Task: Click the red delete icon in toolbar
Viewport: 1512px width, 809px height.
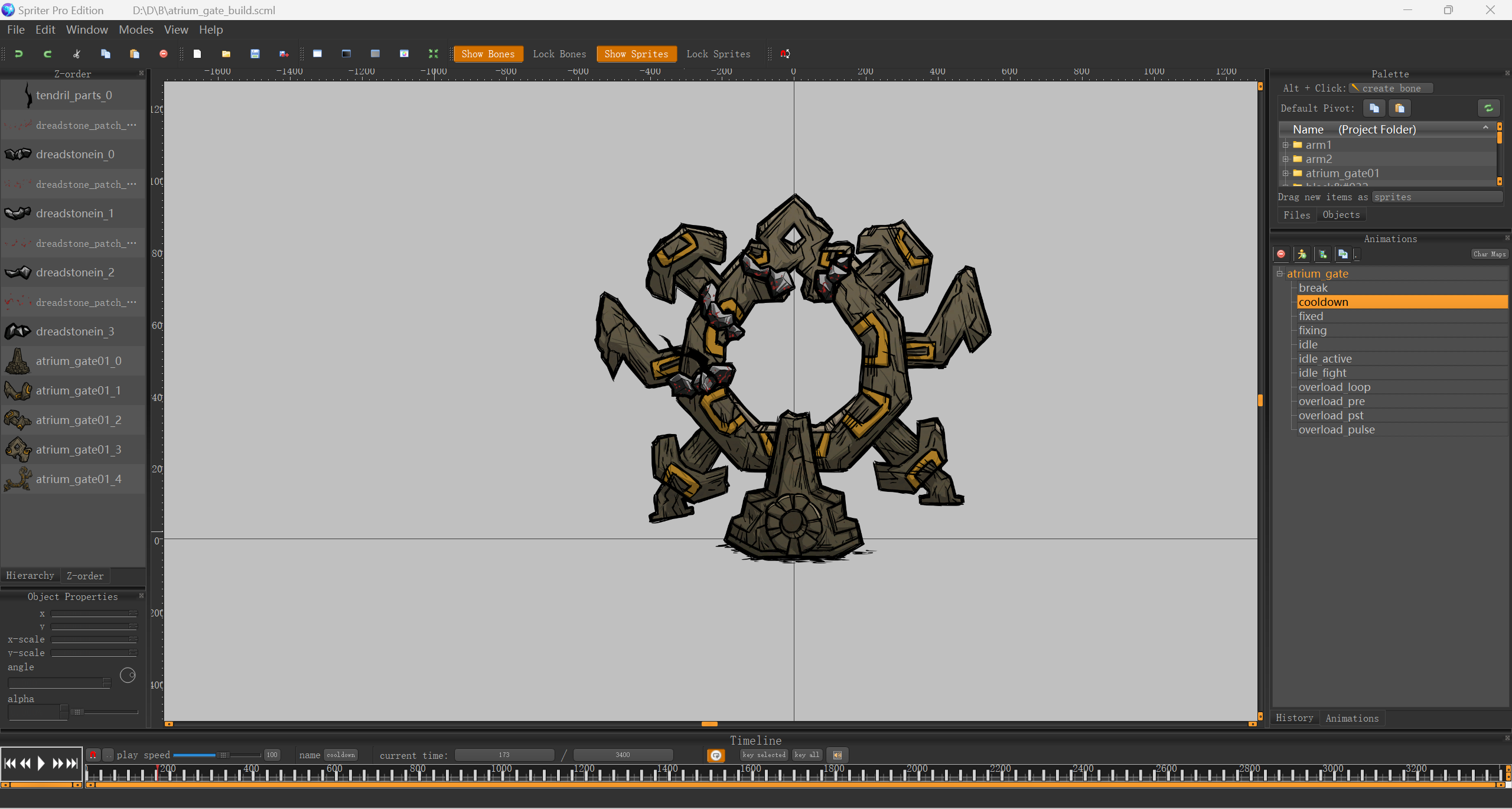Action: pos(164,54)
